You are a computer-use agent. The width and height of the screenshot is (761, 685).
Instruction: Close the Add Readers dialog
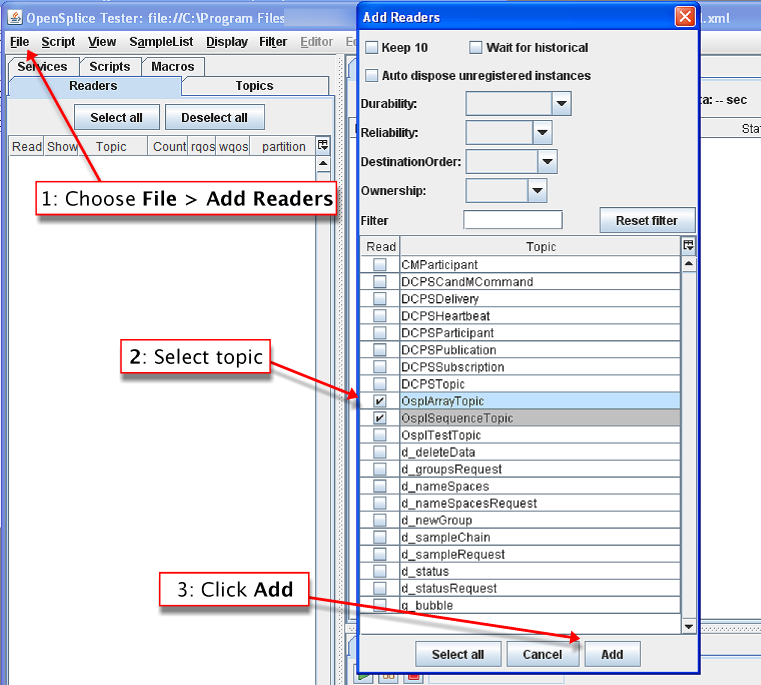point(685,17)
